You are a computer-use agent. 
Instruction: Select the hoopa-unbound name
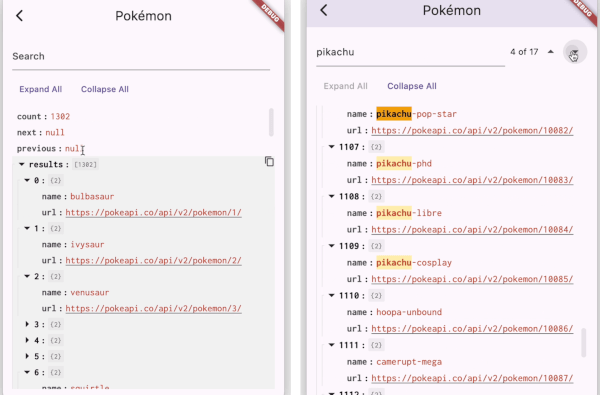tap(409, 312)
